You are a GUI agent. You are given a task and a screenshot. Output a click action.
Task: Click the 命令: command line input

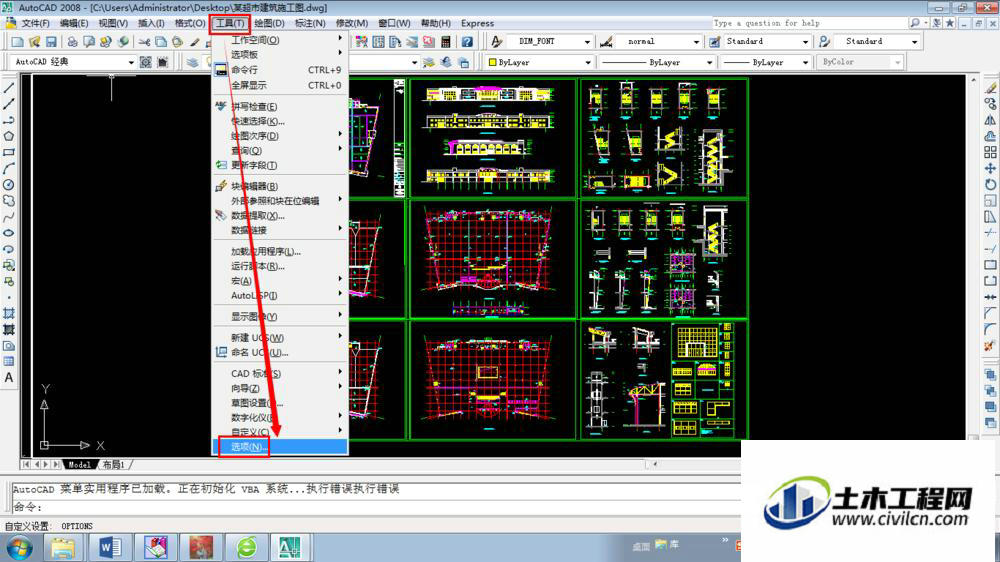(x=376, y=507)
